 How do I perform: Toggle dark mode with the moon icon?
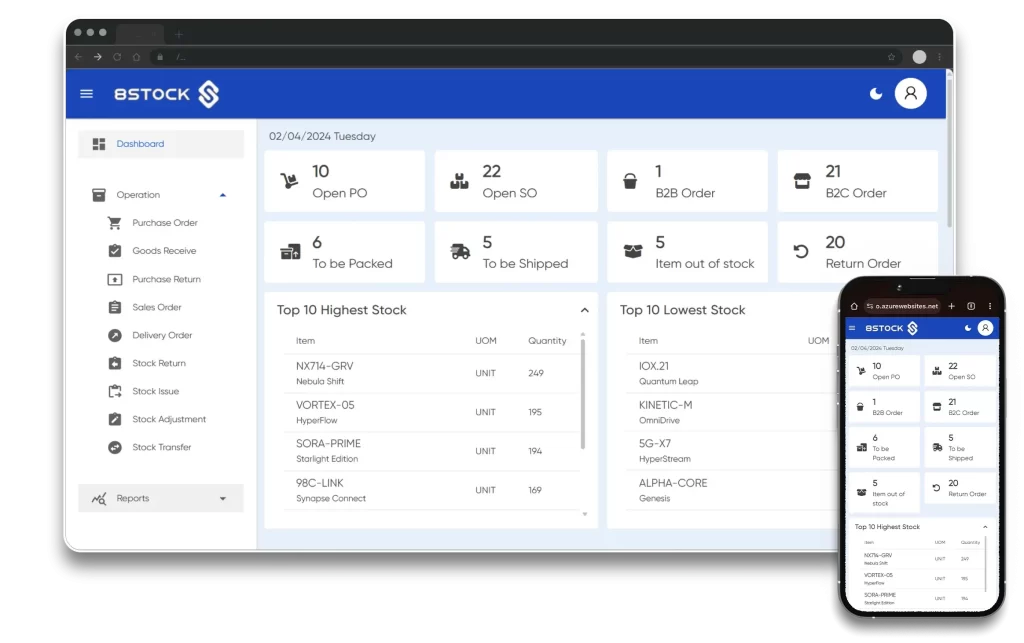tap(876, 93)
